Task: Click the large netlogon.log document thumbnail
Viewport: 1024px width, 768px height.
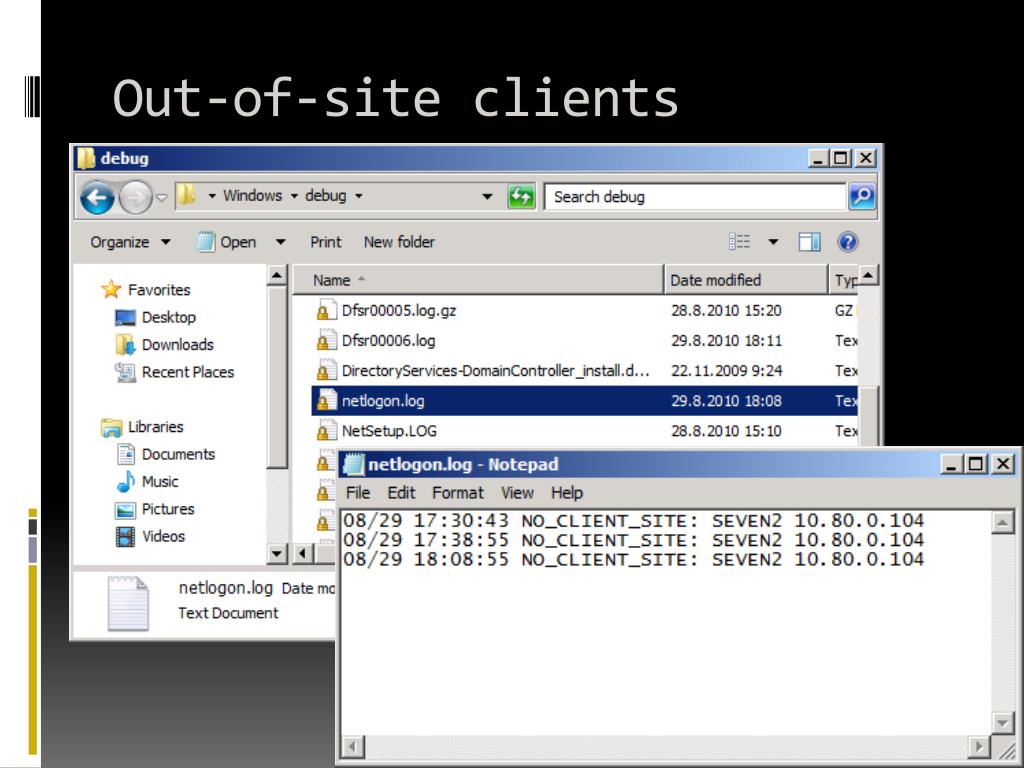Action: (x=128, y=603)
